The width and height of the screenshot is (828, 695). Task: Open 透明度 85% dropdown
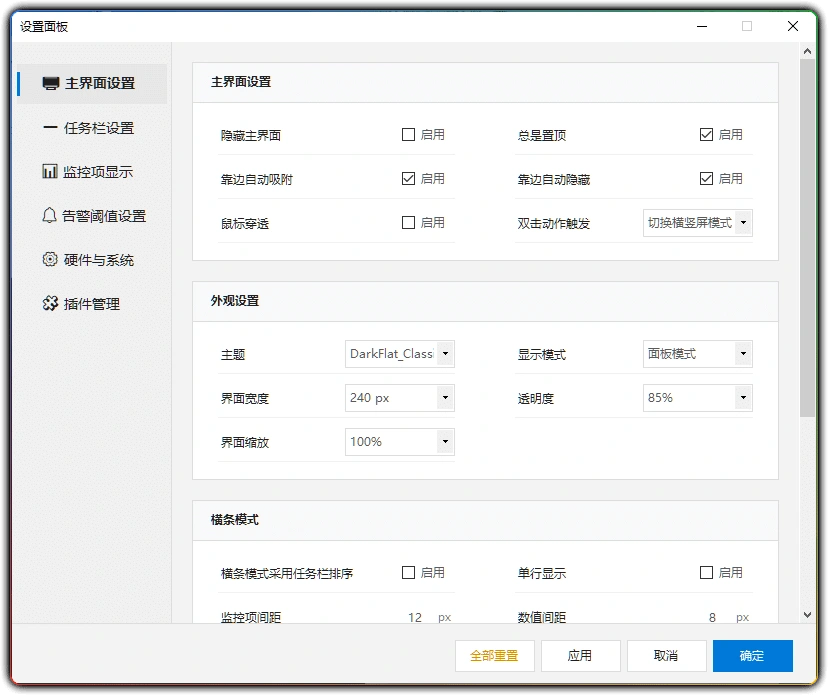pos(698,398)
